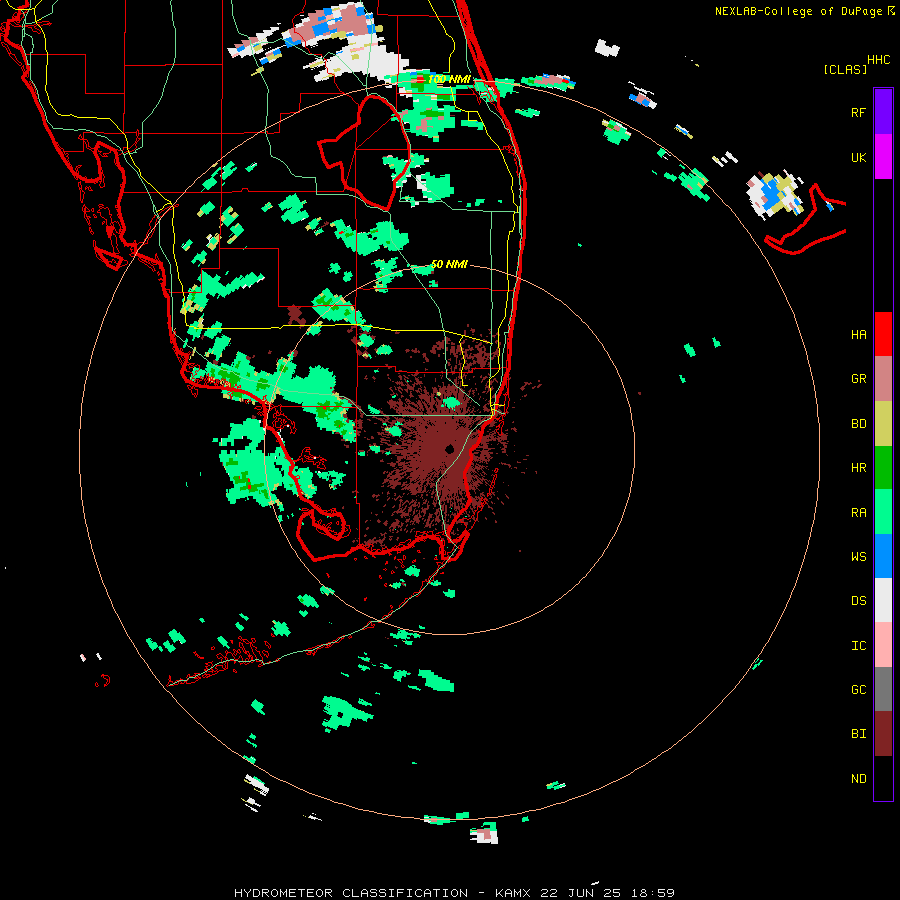
Task: Click the UK legend label
Action: 858,158
